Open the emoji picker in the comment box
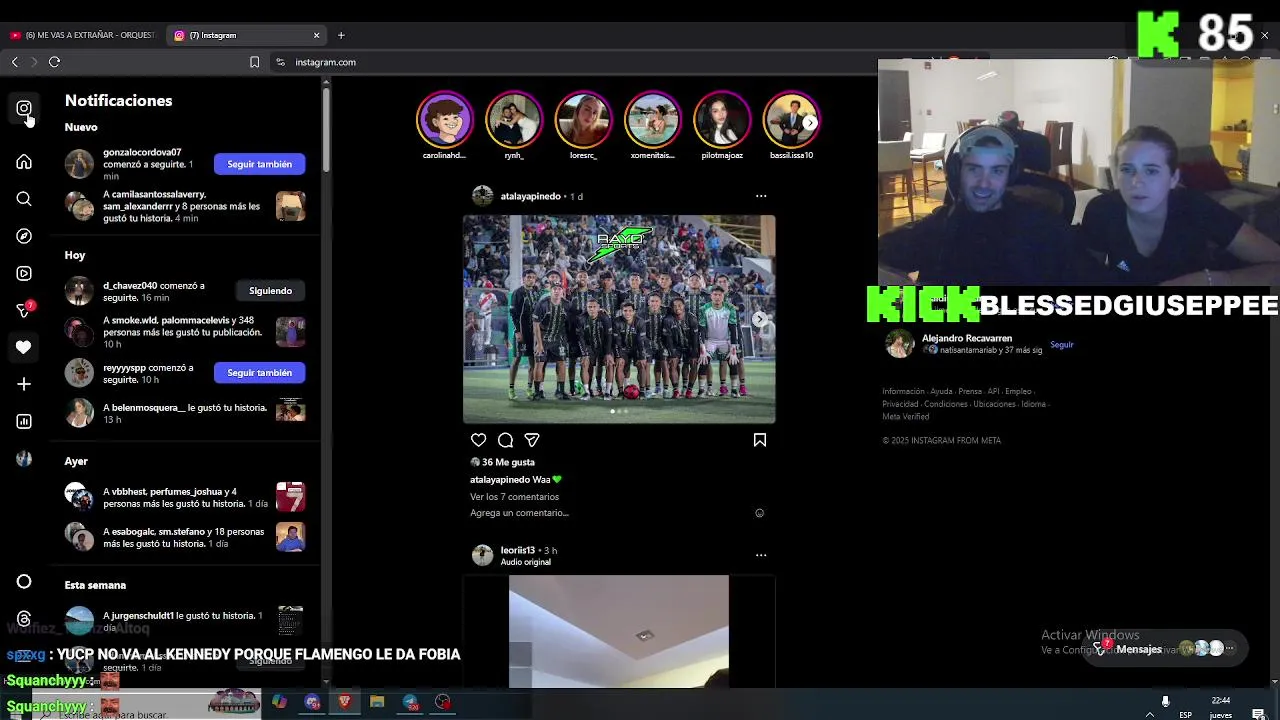Viewport: 1280px width, 720px height. coord(760,513)
